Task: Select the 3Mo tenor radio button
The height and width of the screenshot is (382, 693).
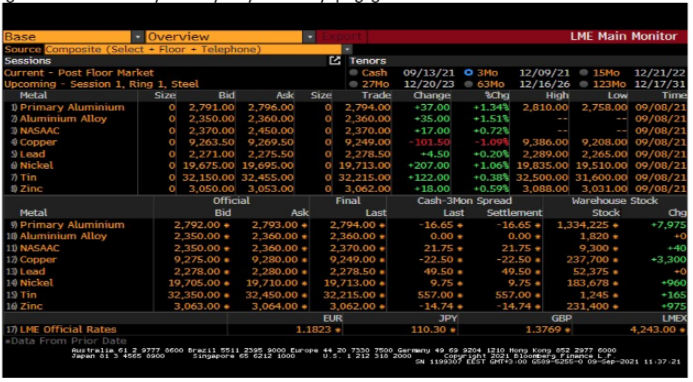Action: pos(468,73)
